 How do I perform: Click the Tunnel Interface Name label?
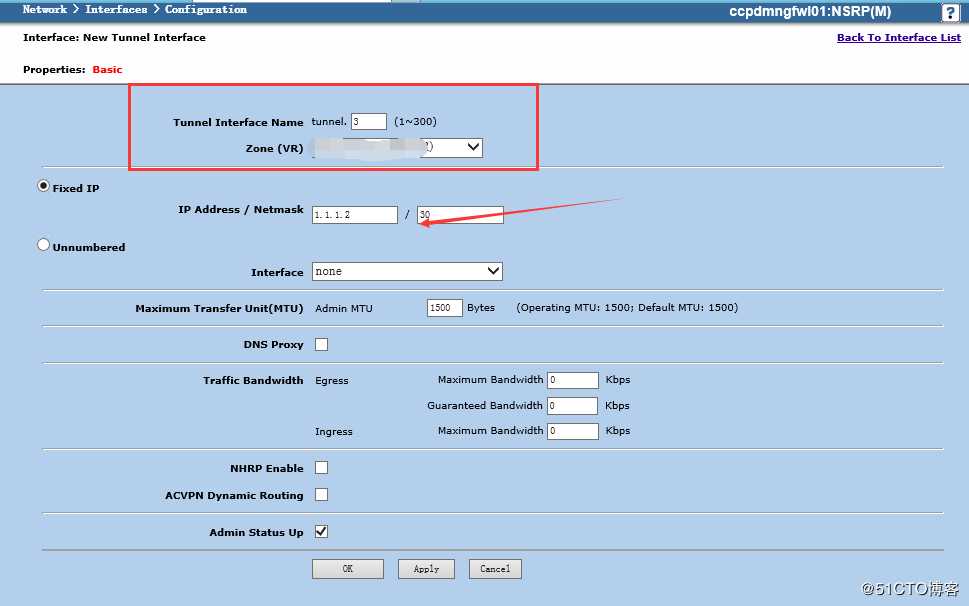click(239, 122)
